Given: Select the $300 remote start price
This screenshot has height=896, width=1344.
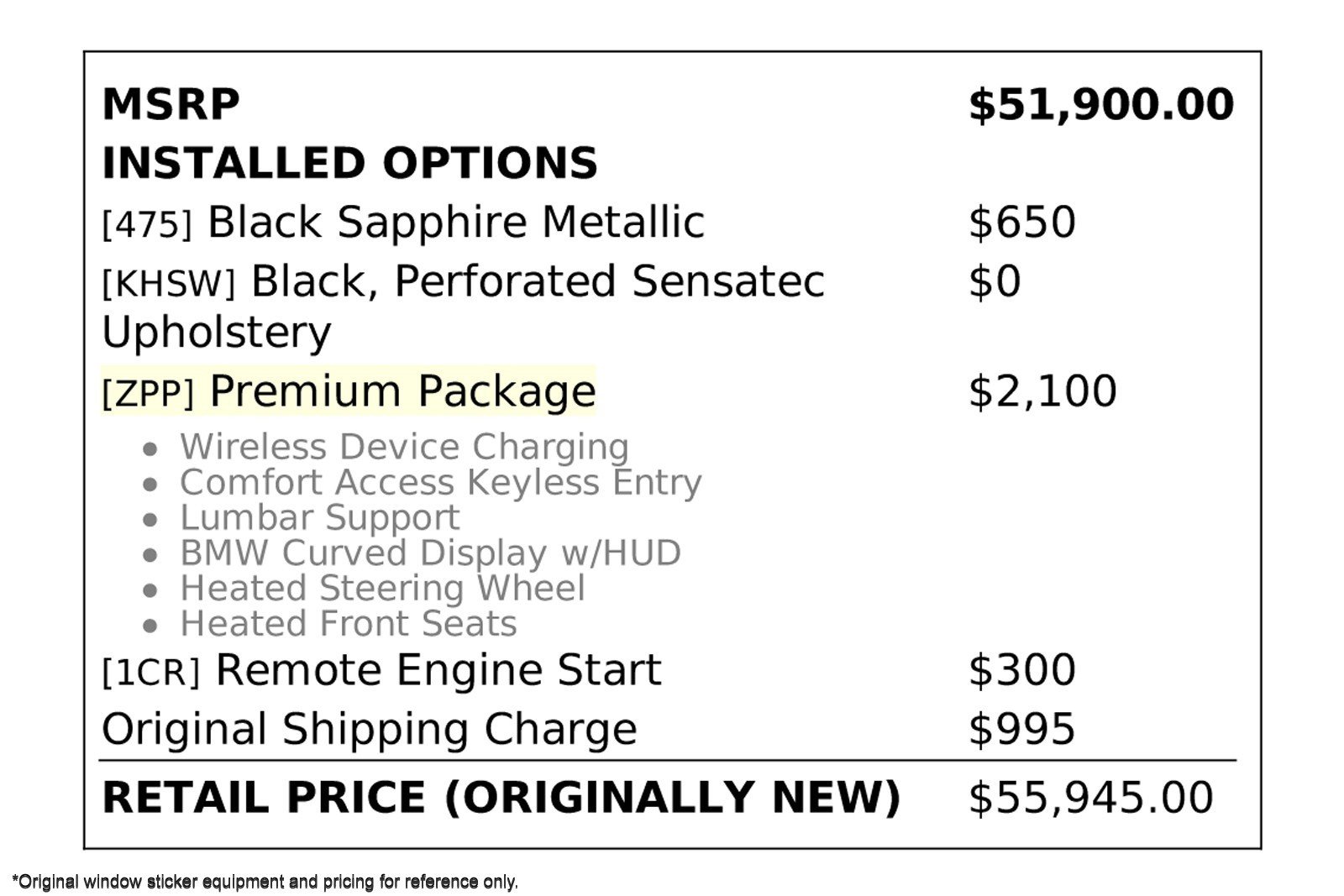Looking at the screenshot, I should click(1021, 670).
